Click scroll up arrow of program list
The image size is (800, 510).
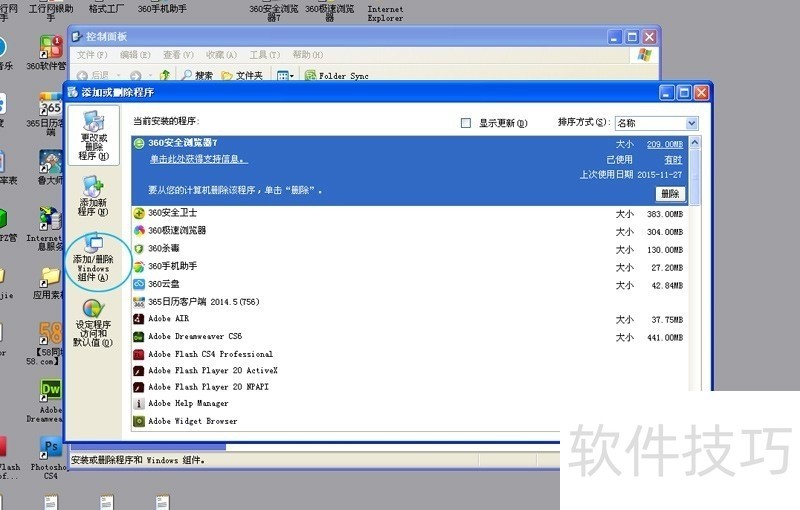coord(695,143)
